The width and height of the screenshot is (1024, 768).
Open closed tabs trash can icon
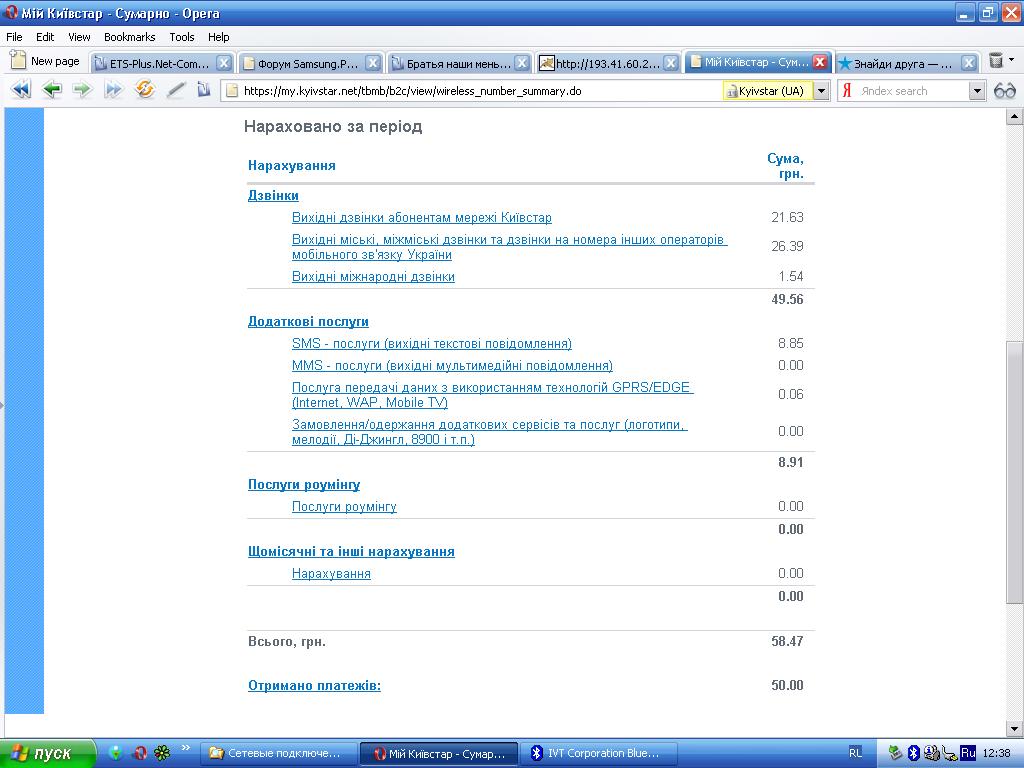(x=996, y=62)
